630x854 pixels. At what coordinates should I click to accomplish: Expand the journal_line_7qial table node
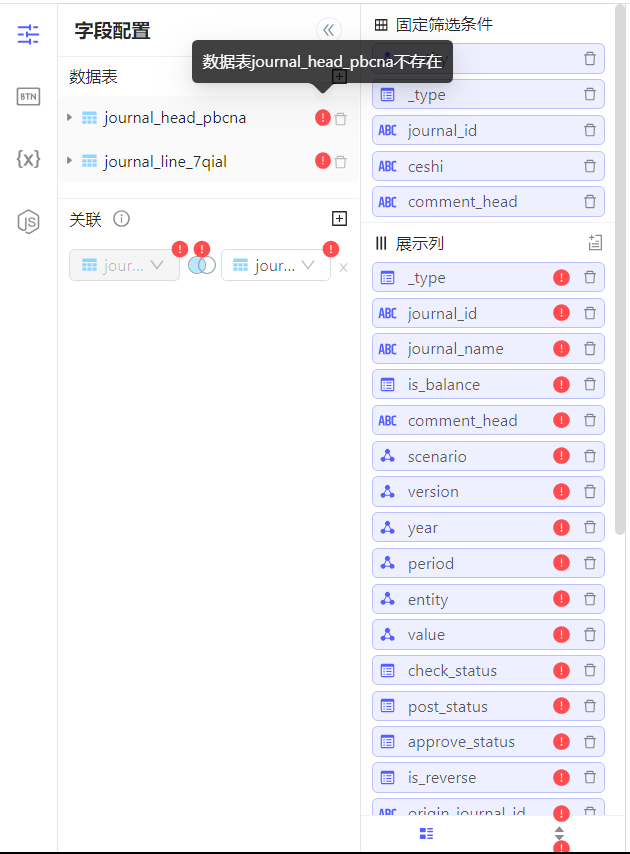coord(69,162)
